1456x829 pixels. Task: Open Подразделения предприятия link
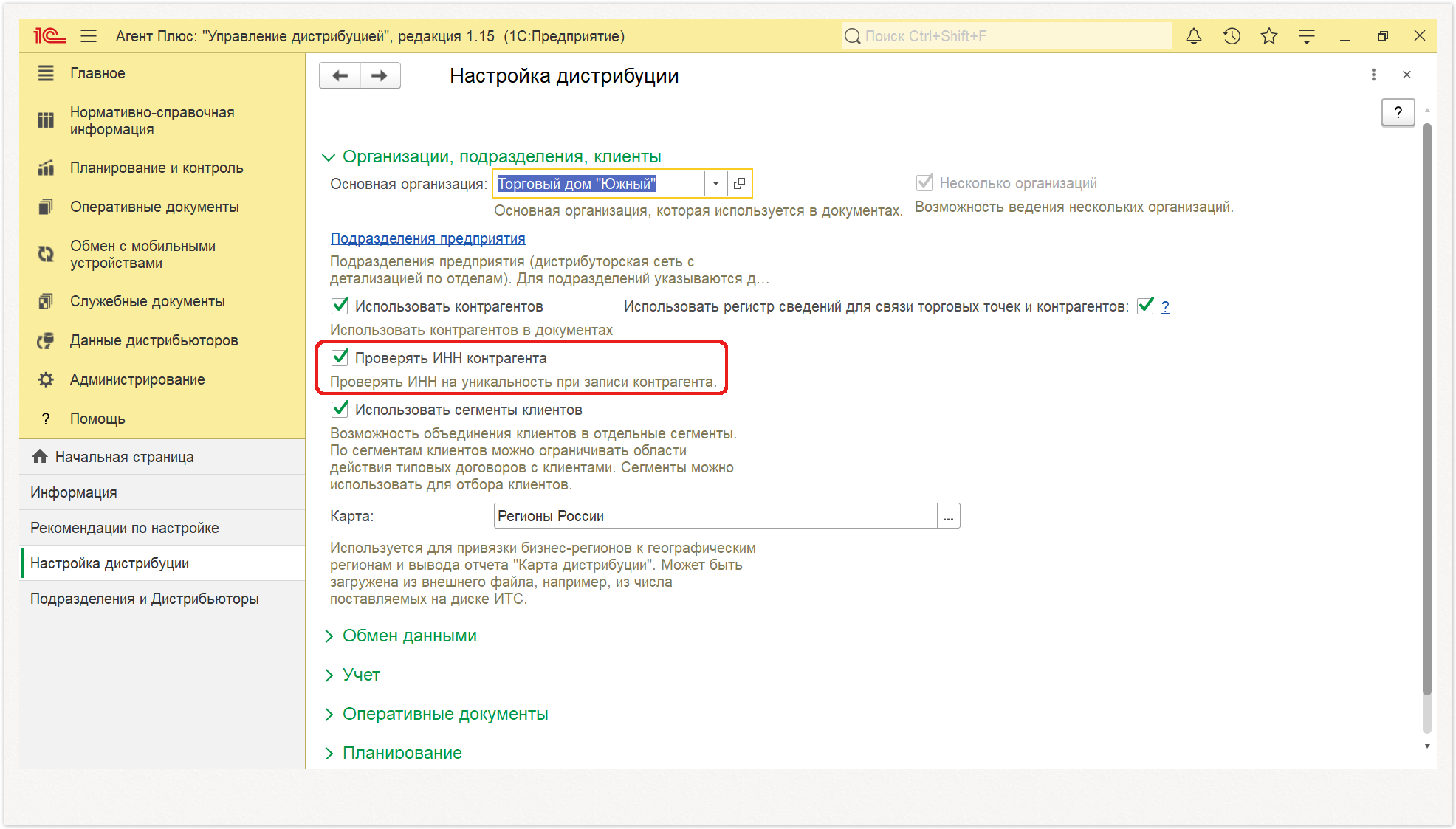[x=427, y=238]
